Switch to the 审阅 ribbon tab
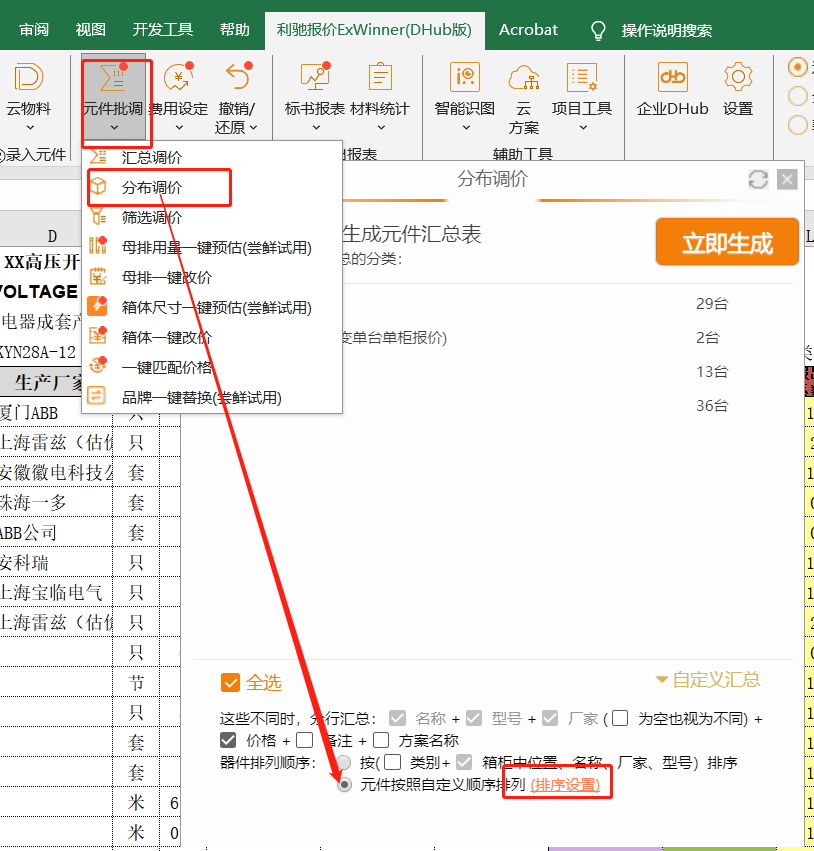 [34, 30]
